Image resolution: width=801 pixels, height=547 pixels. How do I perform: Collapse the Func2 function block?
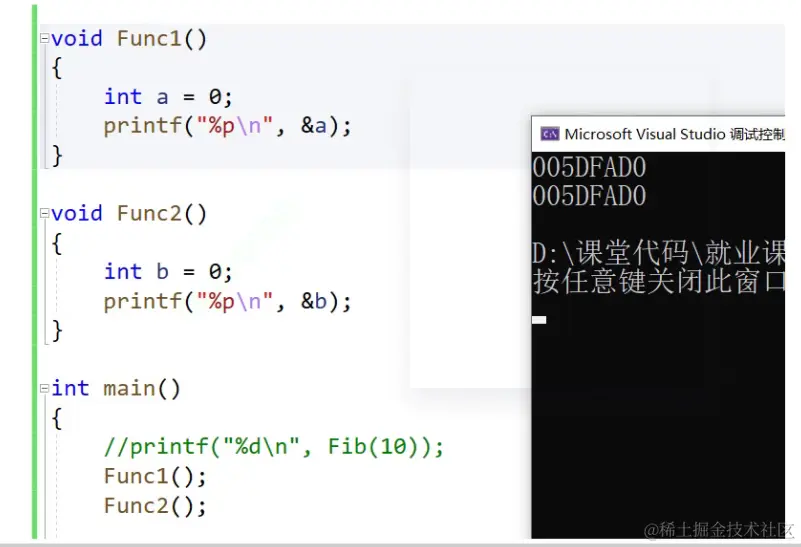[44, 213]
